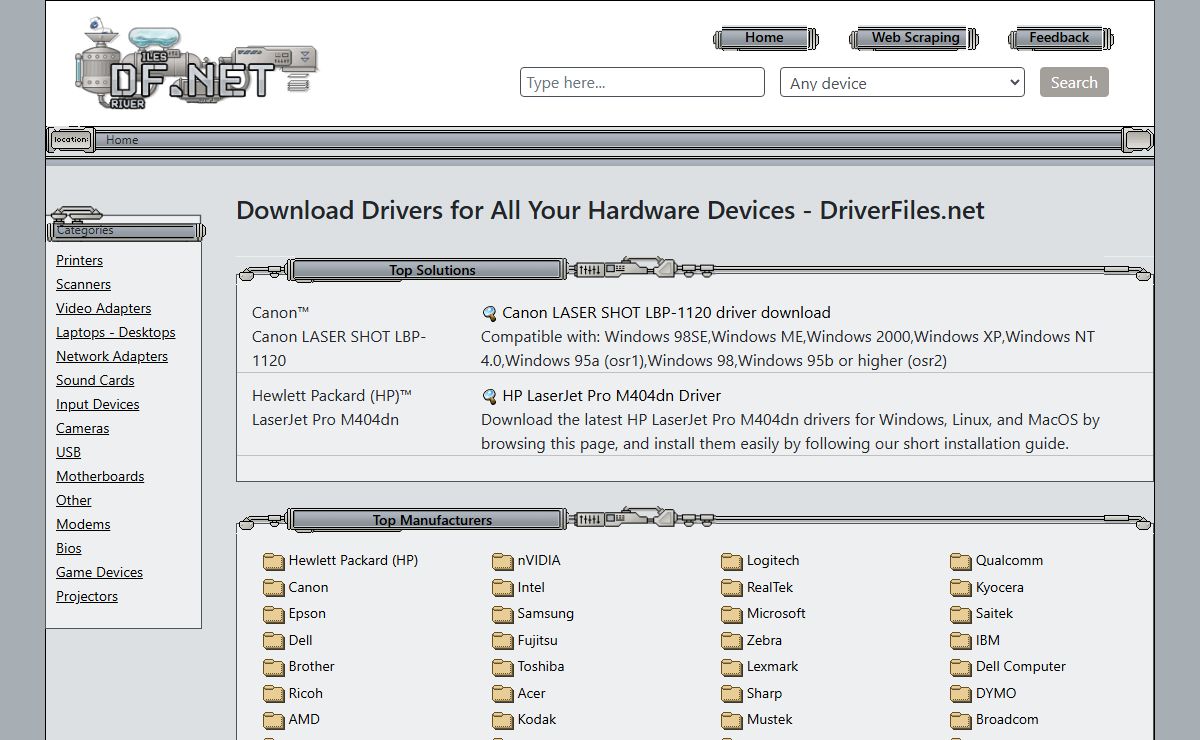1200x740 pixels.
Task: Click the LaserJet Pro M404dn device text
Action: click(x=325, y=420)
